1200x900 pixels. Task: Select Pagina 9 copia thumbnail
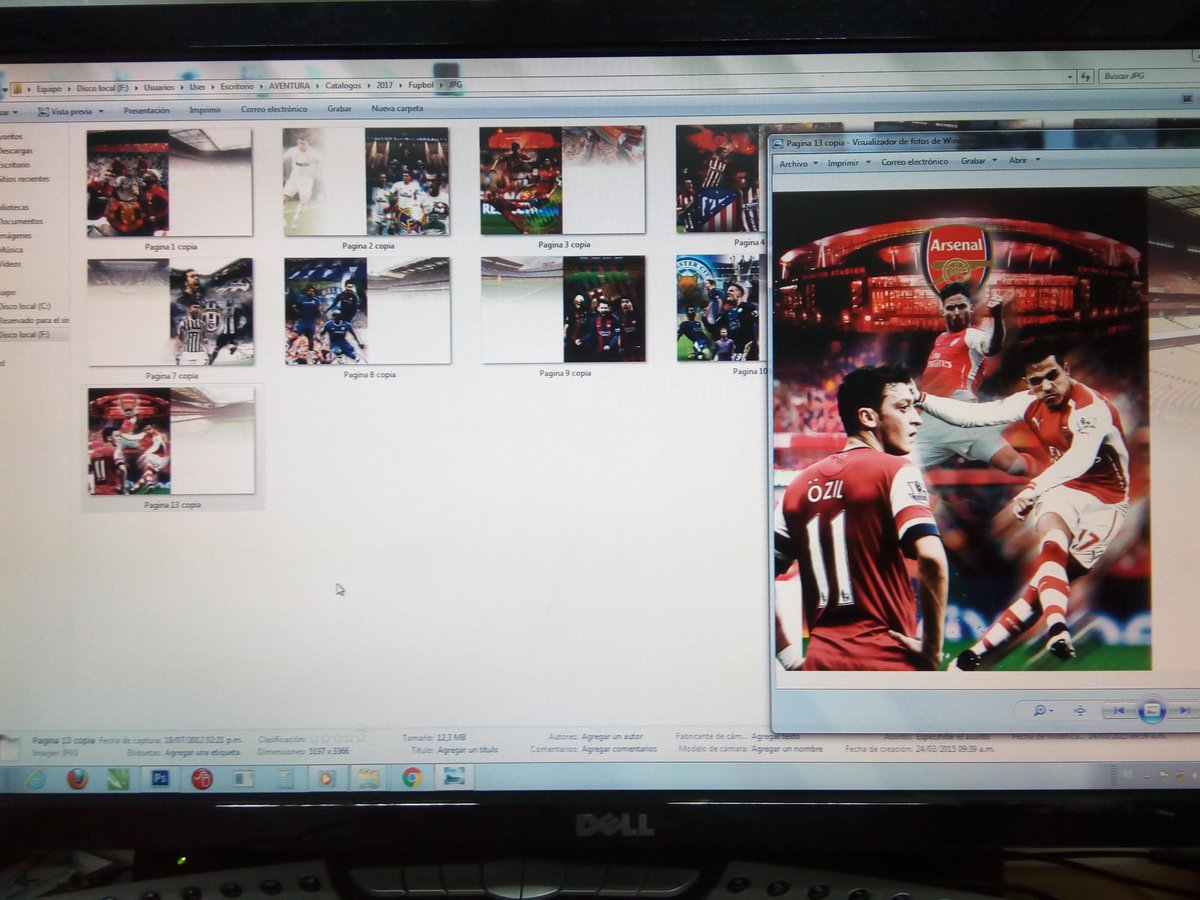[x=564, y=309]
